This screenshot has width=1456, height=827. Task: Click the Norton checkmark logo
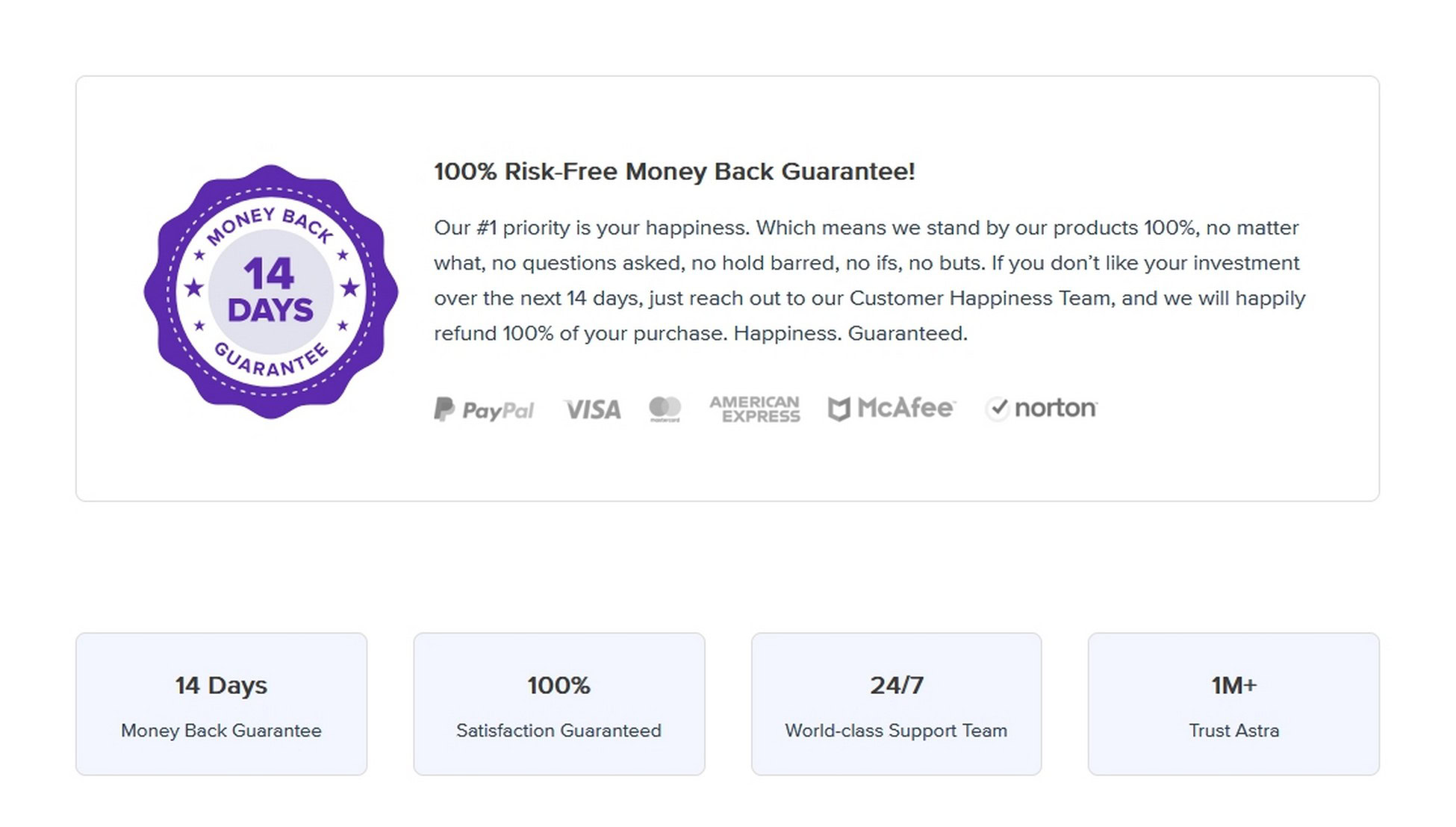(x=1042, y=409)
